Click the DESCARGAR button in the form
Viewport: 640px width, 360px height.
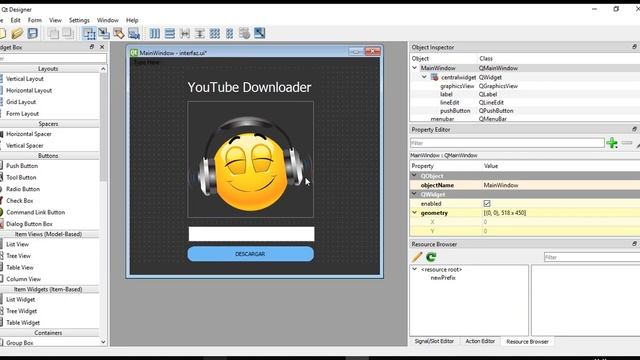click(x=251, y=254)
